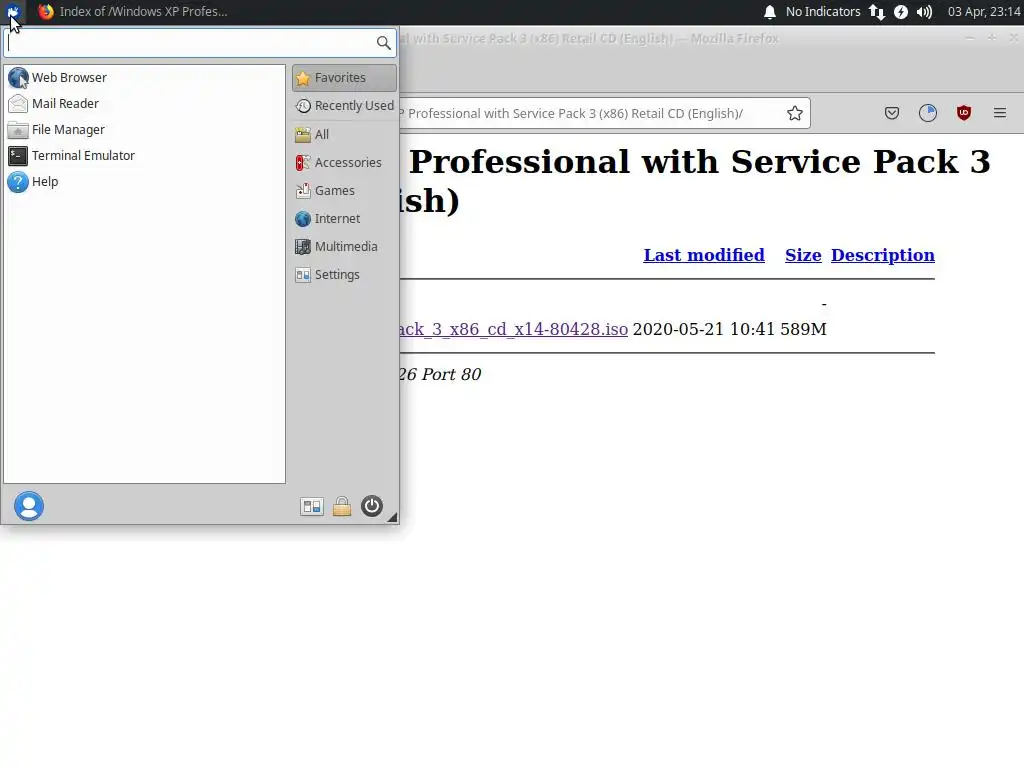Click the menu resize grip corner

pos(392,517)
